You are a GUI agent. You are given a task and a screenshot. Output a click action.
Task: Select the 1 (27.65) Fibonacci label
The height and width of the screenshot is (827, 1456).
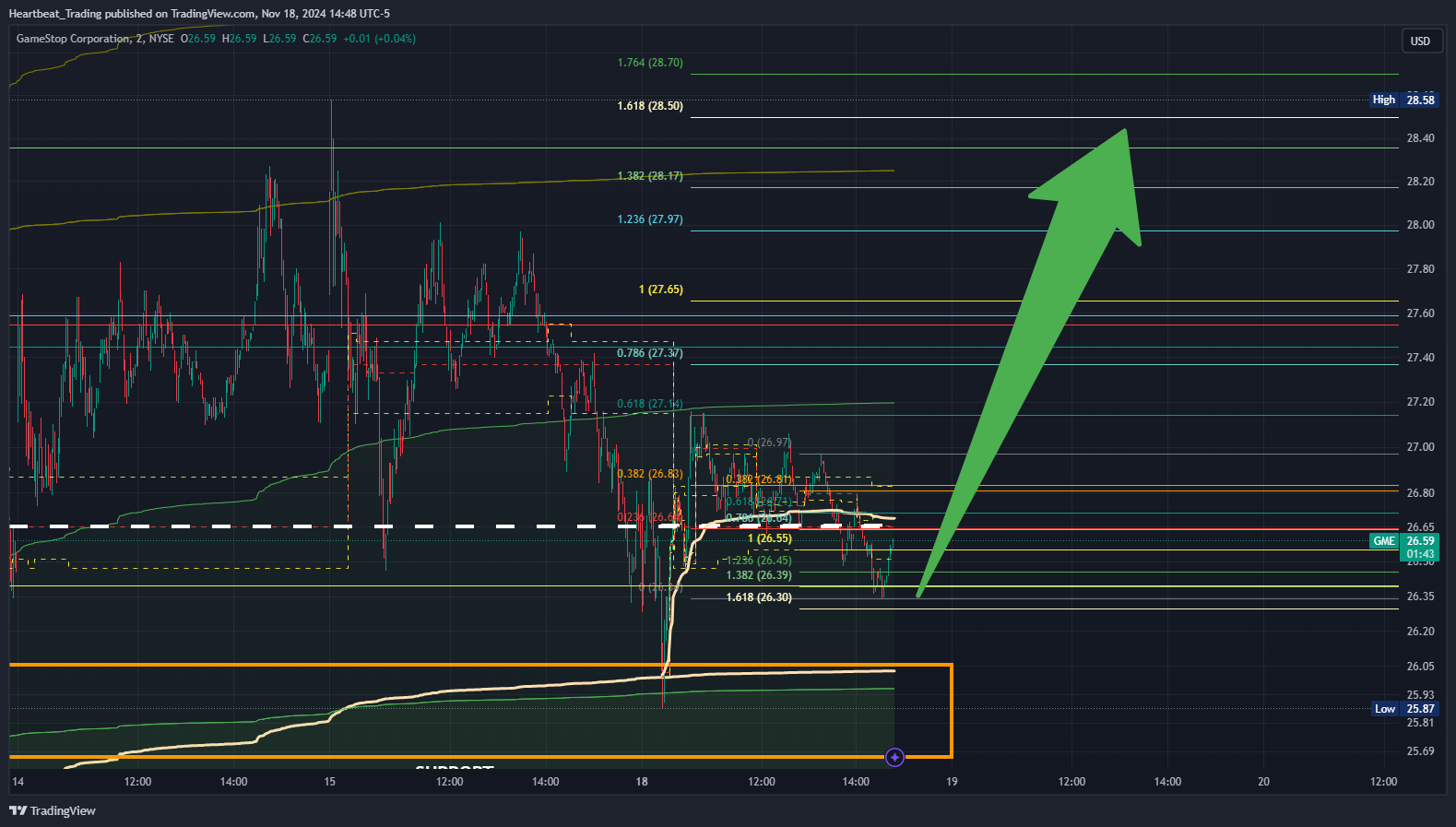(661, 289)
